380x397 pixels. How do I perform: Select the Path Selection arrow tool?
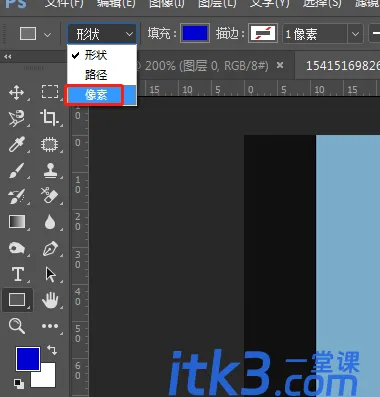[x=50, y=275]
